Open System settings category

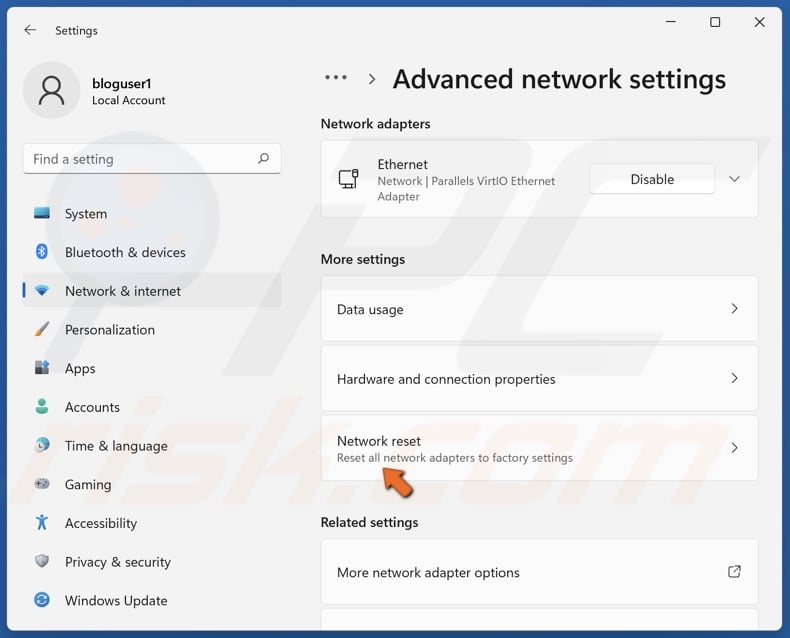point(152,214)
